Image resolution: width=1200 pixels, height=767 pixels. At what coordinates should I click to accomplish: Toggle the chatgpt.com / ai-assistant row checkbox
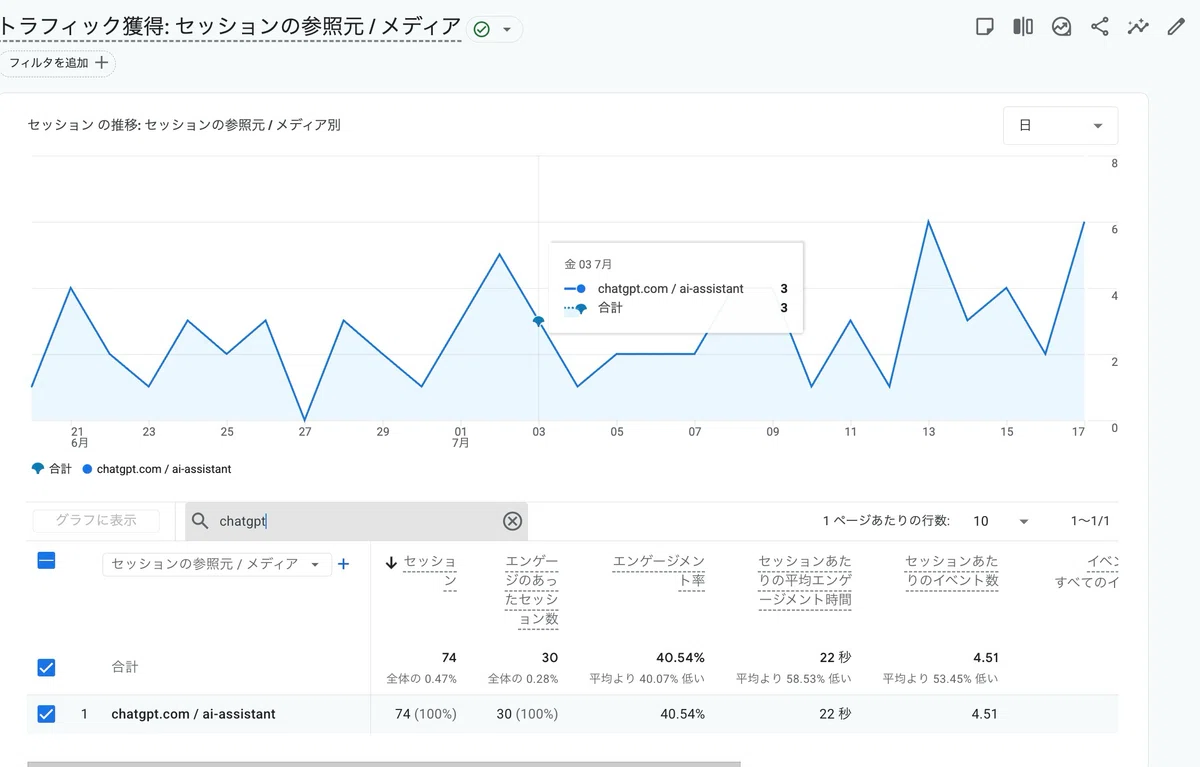46,714
